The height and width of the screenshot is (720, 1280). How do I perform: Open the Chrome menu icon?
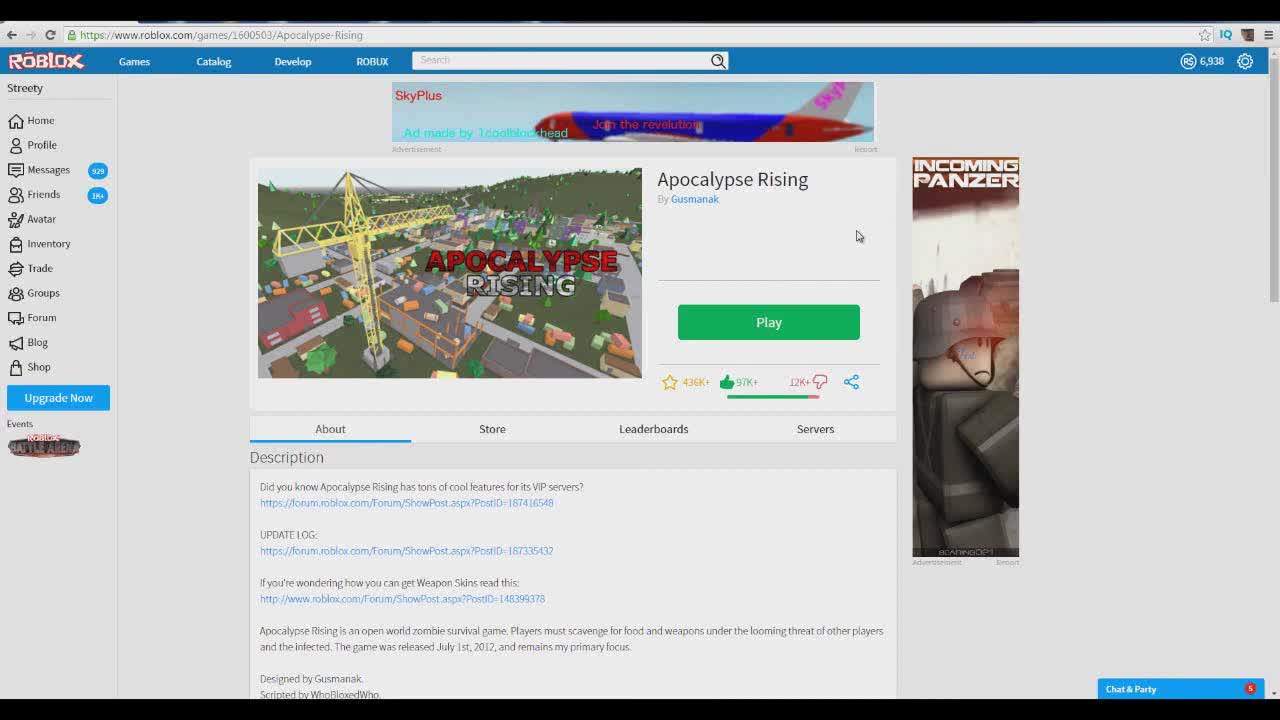tap(1268, 35)
